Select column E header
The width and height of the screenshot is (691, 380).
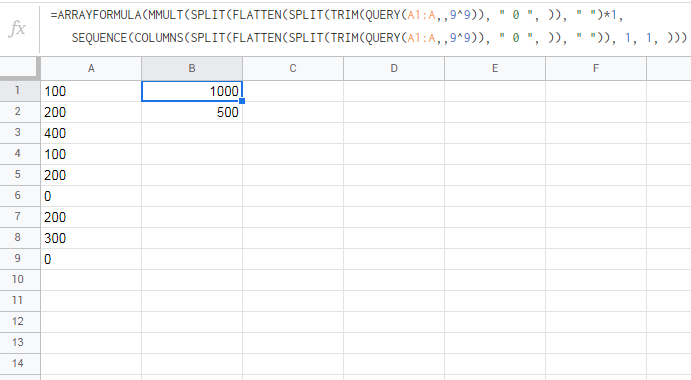495,68
